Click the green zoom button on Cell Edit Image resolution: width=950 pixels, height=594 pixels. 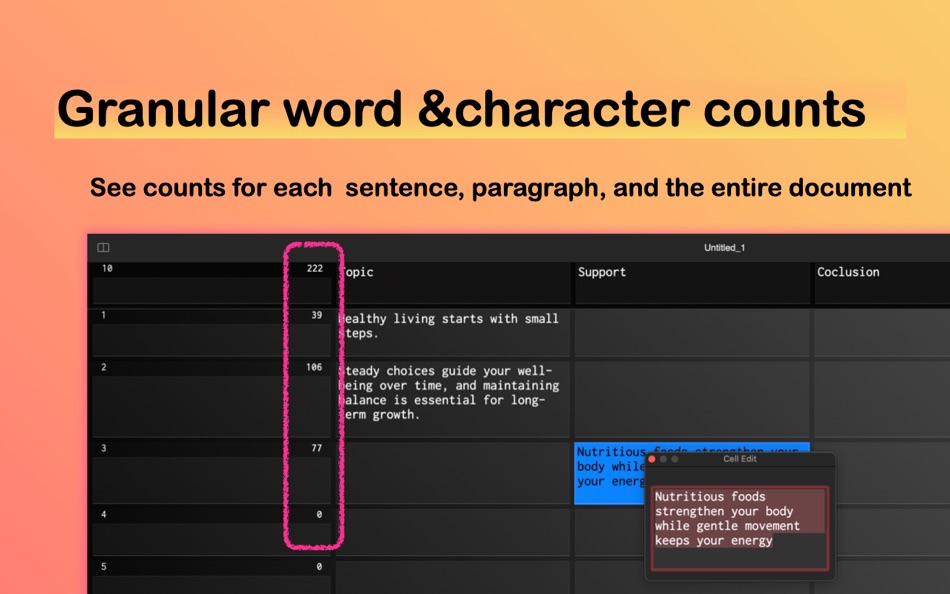point(675,459)
